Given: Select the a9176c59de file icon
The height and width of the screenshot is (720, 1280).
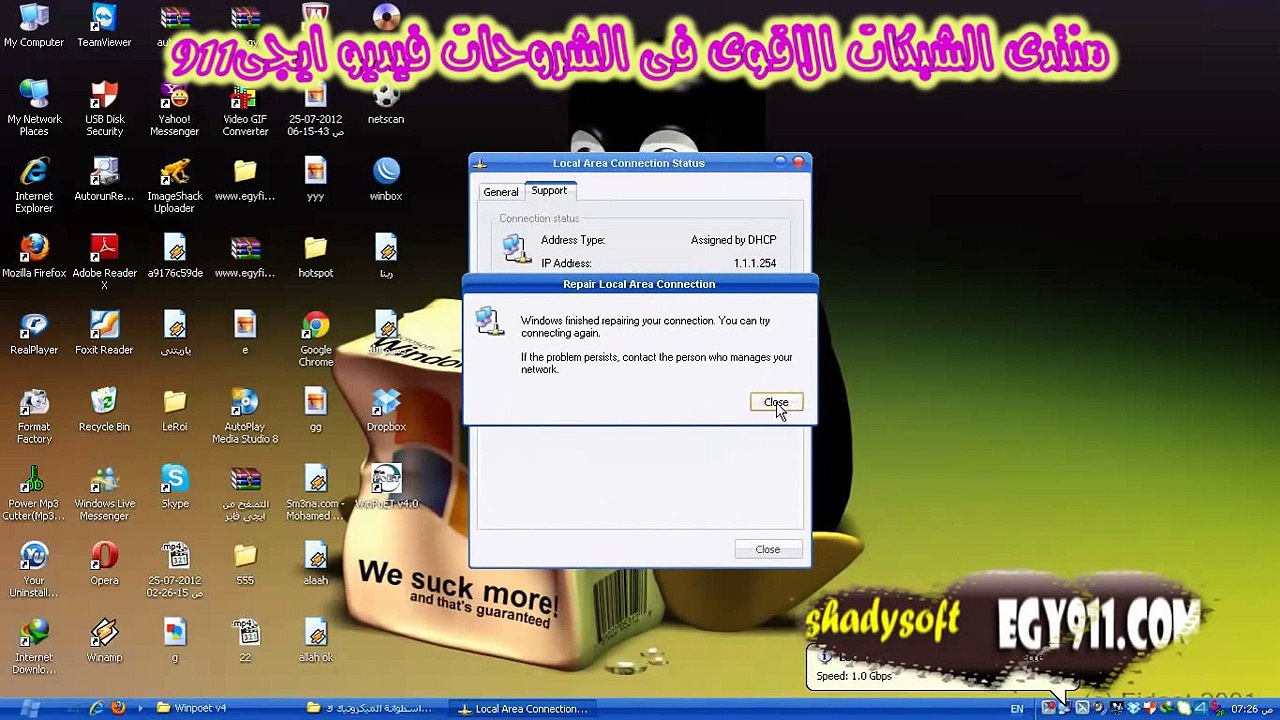Looking at the screenshot, I should coord(174,257).
